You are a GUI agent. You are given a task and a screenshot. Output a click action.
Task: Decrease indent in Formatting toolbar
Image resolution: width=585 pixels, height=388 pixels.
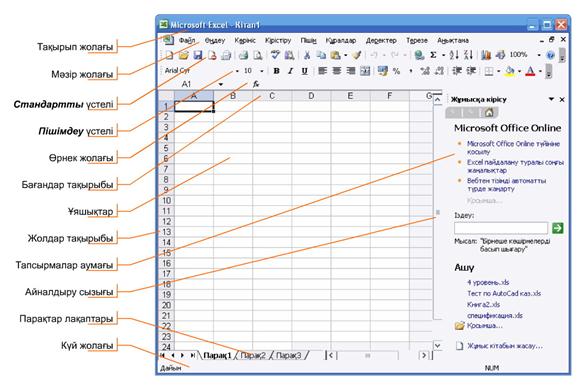pos(457,71)
